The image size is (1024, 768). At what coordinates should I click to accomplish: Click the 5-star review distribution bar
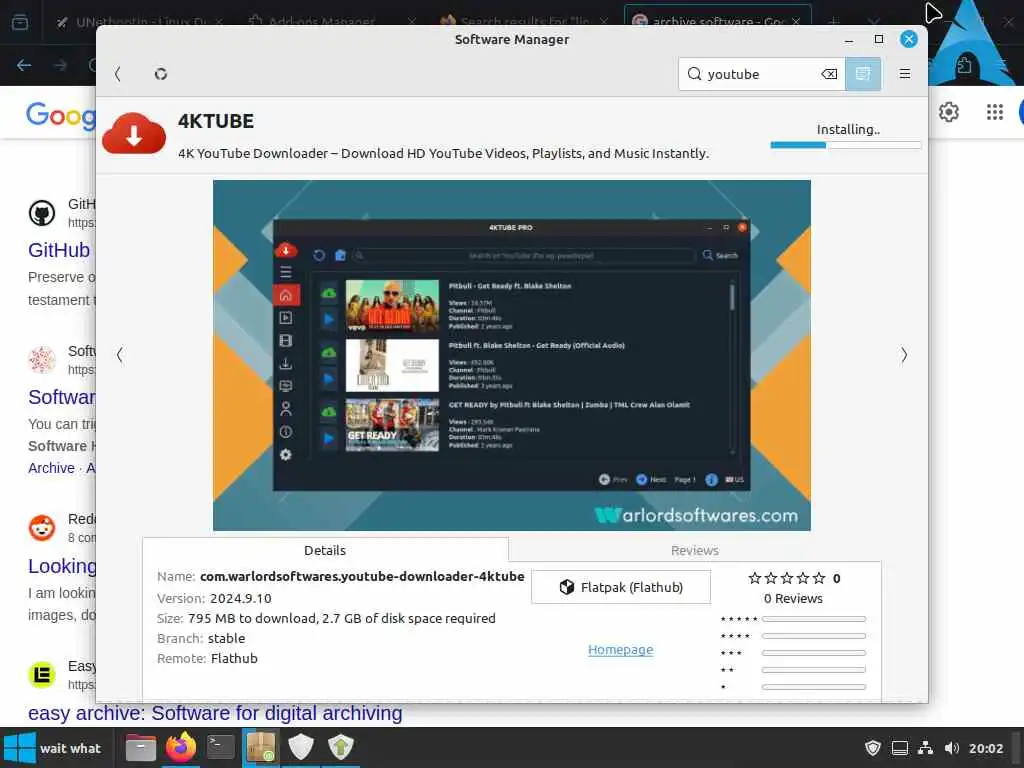[814, 618]
